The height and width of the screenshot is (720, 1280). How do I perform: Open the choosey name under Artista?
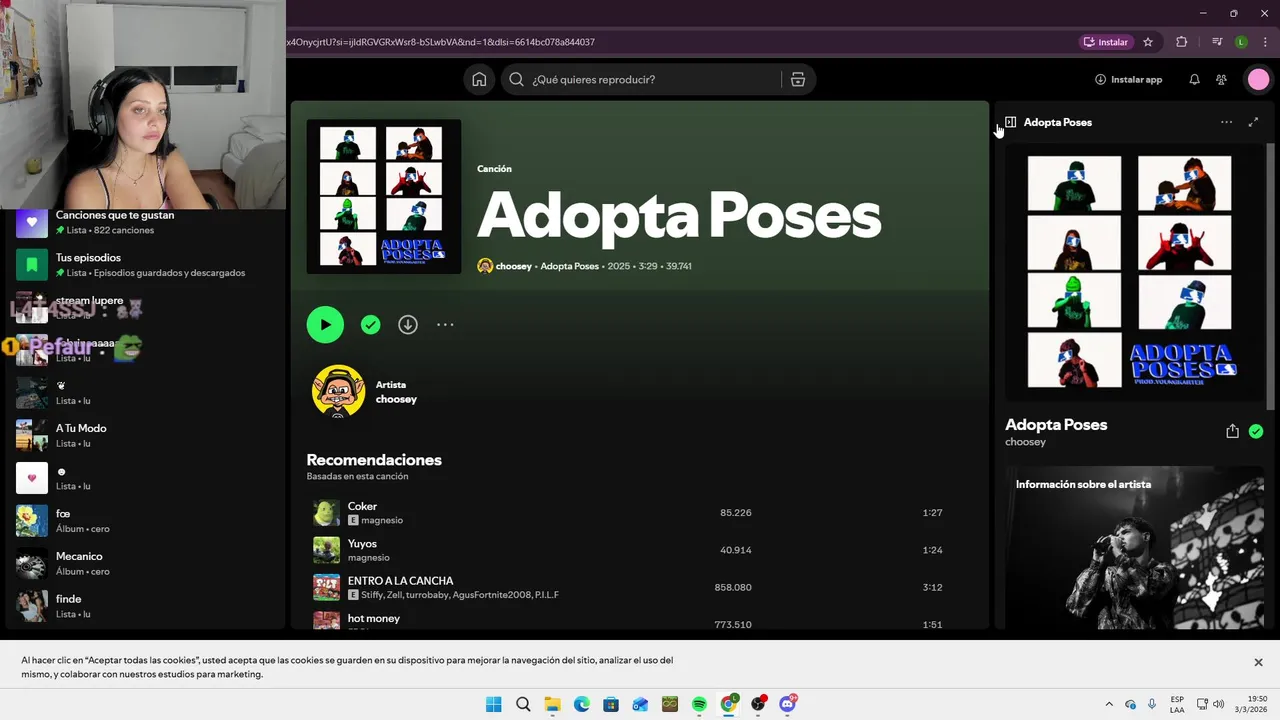coord(396,399)
